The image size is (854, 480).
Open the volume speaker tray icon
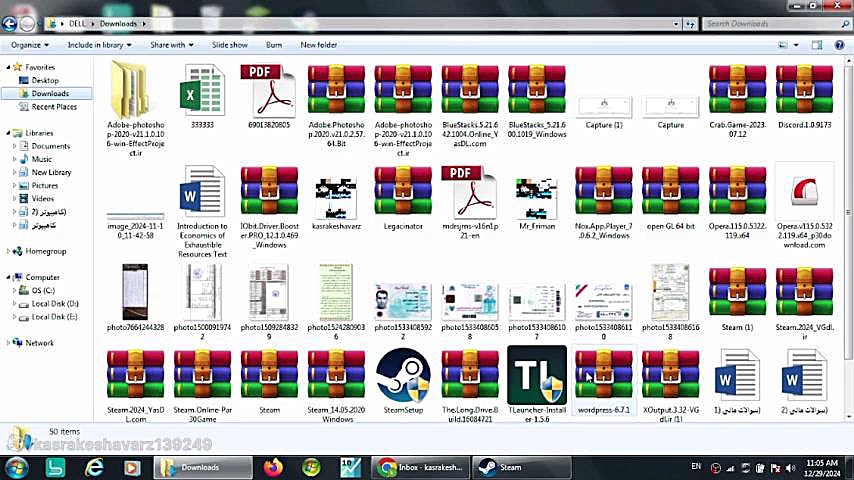coord(790,468)
